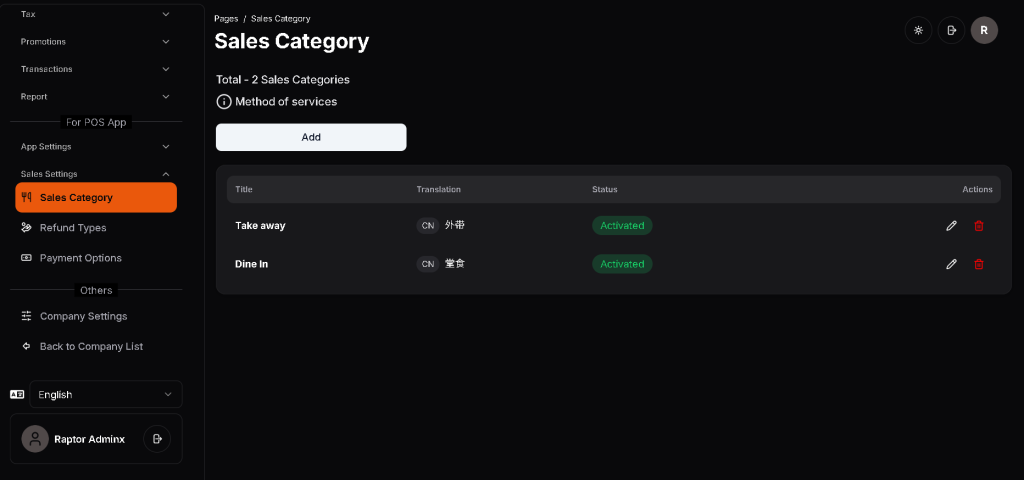Click the Method of services info icon
1024x480 pixels.
tap(224, 102)
